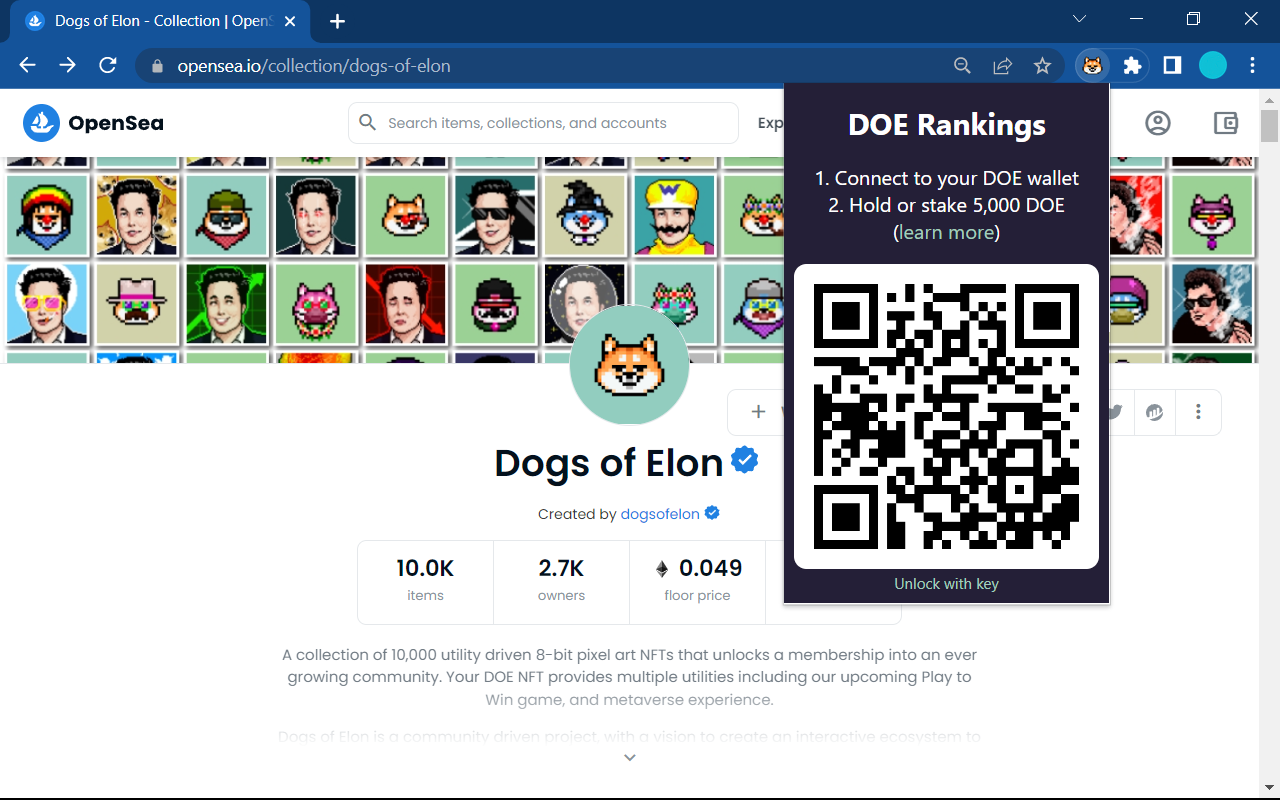This screenshot has height=800, width=1280.
Task: View site lock information icon
Action: click(156, 67)
